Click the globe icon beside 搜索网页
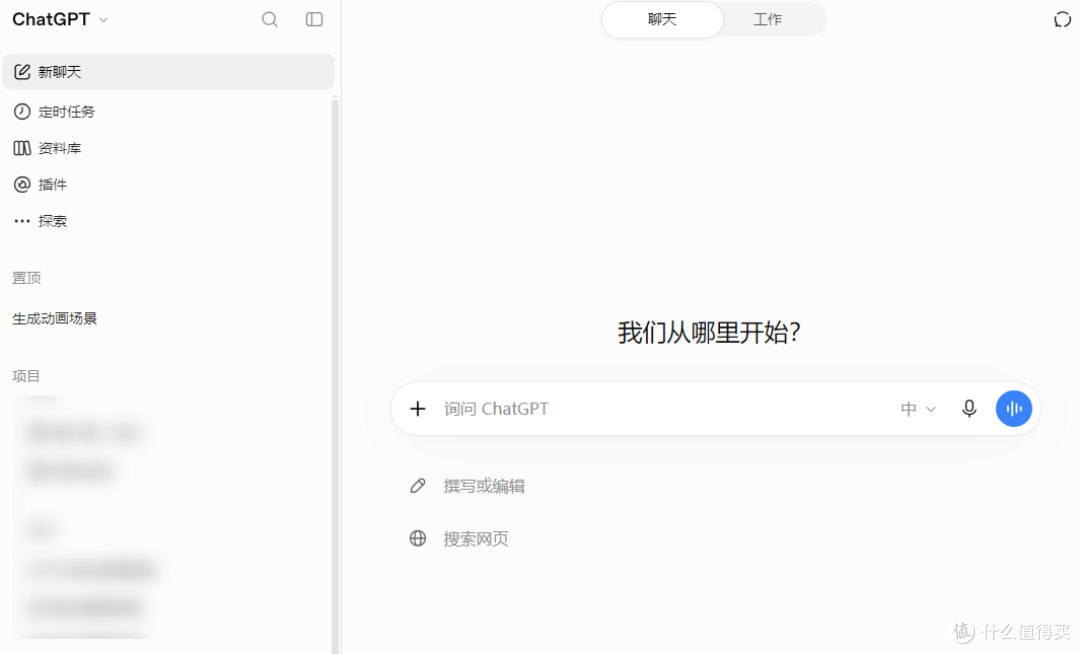 pos(417,538)
